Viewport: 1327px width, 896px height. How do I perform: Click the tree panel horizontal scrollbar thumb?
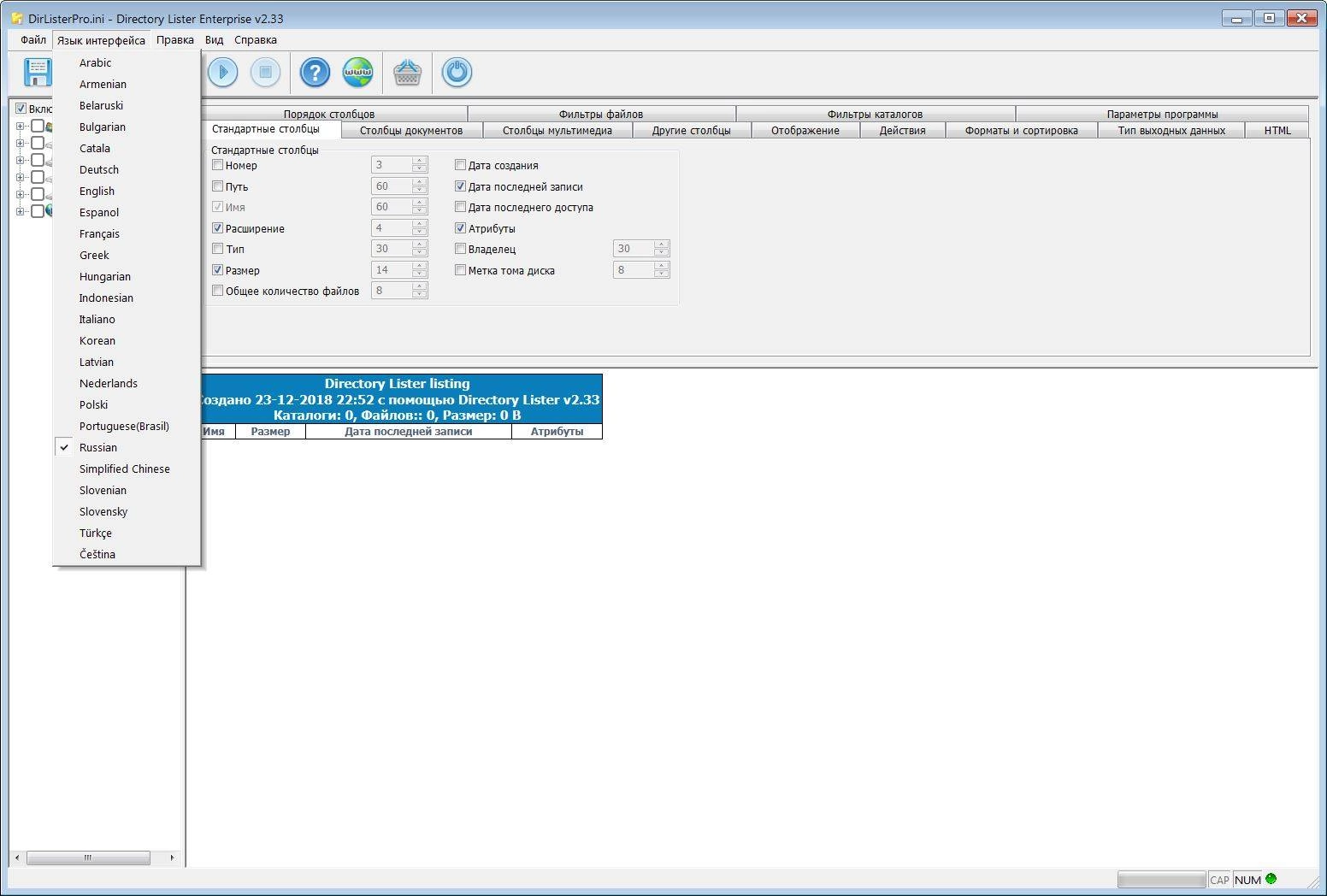point(88,858)
